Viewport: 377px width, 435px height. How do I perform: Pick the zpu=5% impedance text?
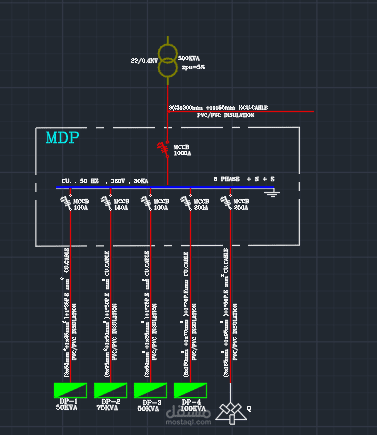(x=193, y=67)
